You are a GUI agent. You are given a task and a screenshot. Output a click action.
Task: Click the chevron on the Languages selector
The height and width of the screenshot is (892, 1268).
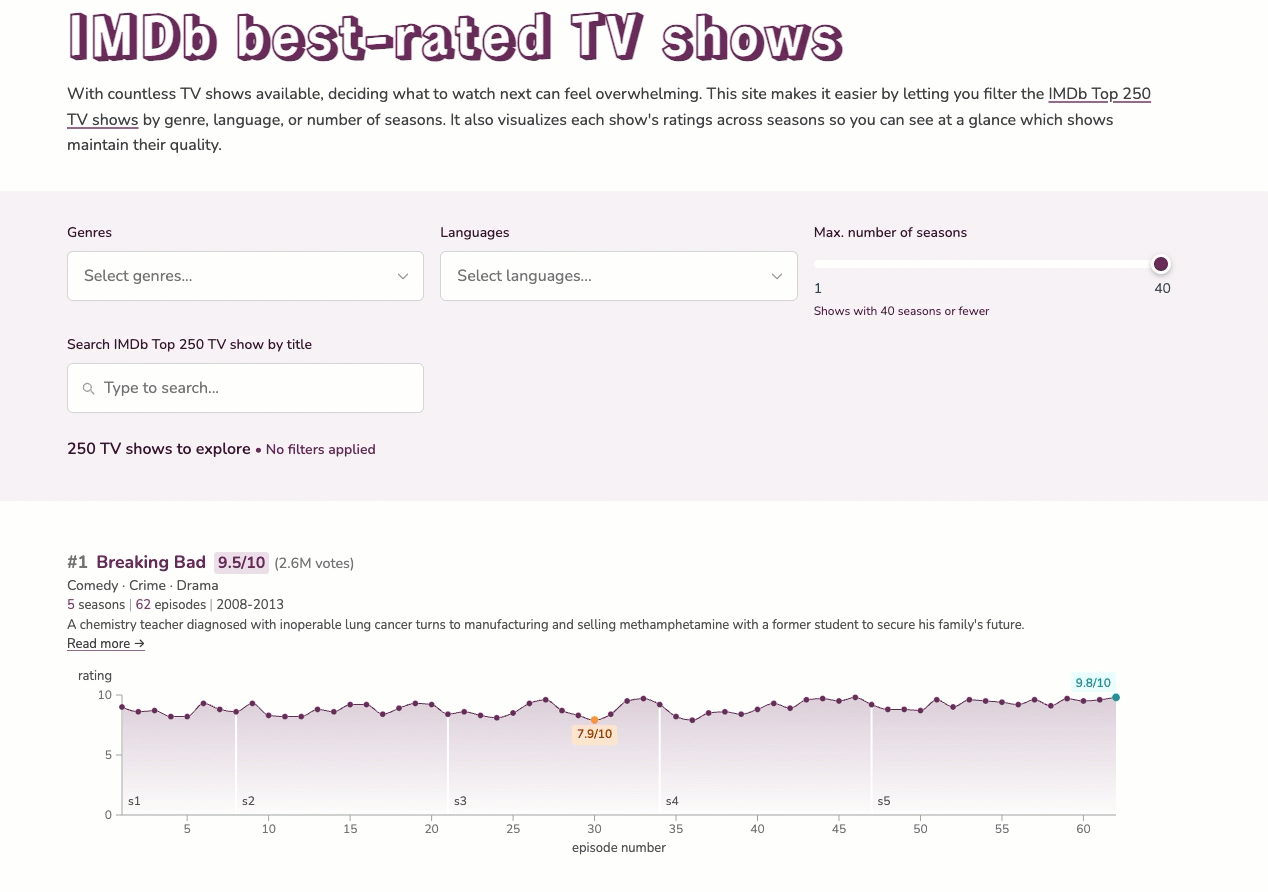(776, 276)
